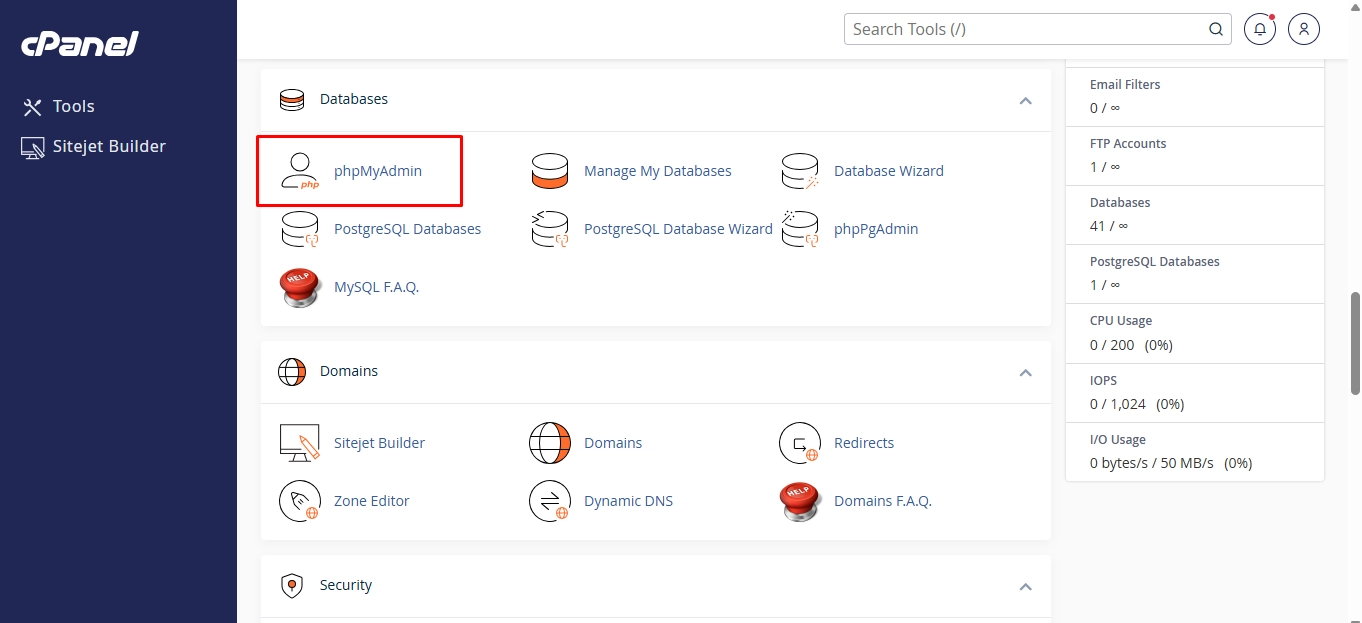Image resolution: width=1362 pixels, height=623 pixels.
Task: Click the Sitejet Builder icon in Domains
Action: [299, 443]
